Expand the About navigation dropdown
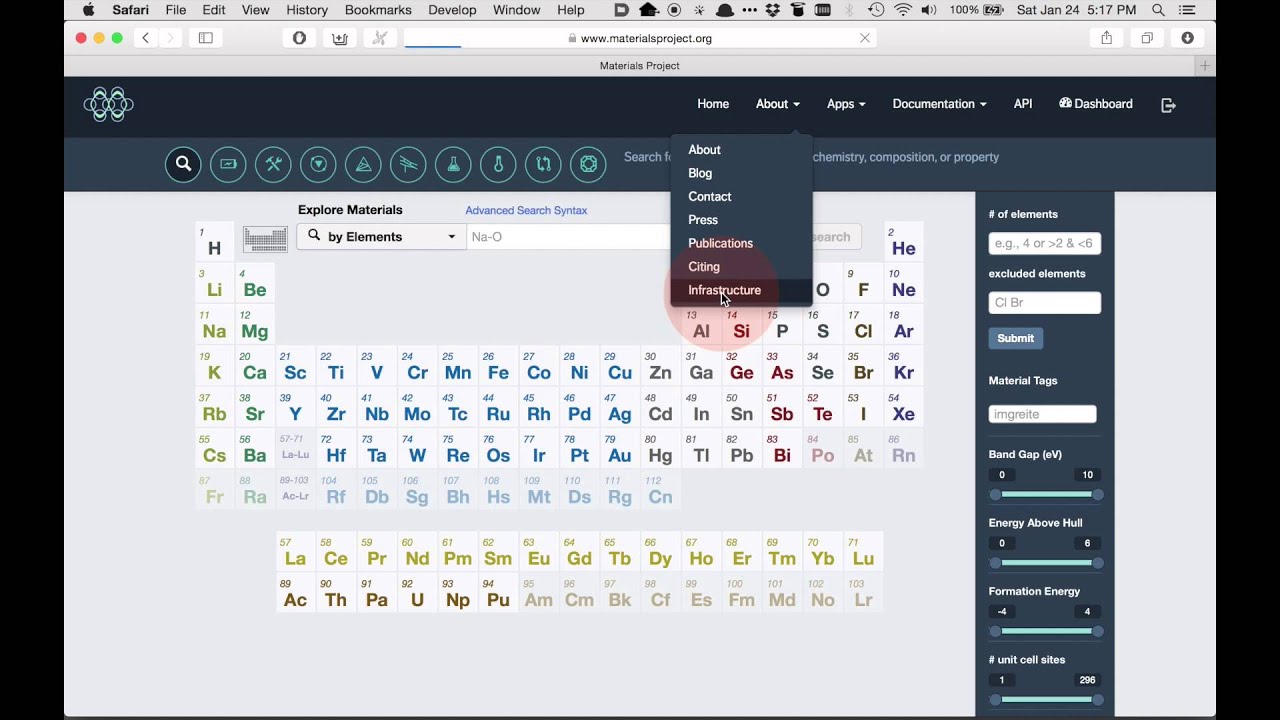 777,104
